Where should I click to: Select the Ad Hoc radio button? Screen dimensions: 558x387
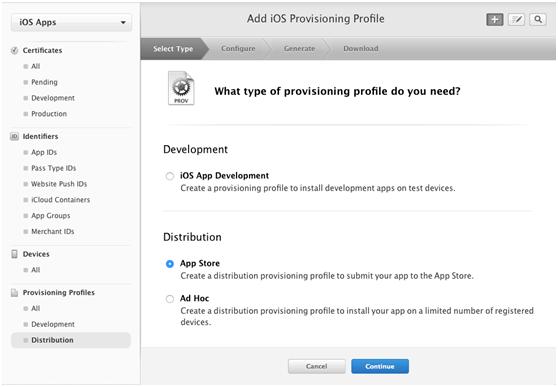170,299
